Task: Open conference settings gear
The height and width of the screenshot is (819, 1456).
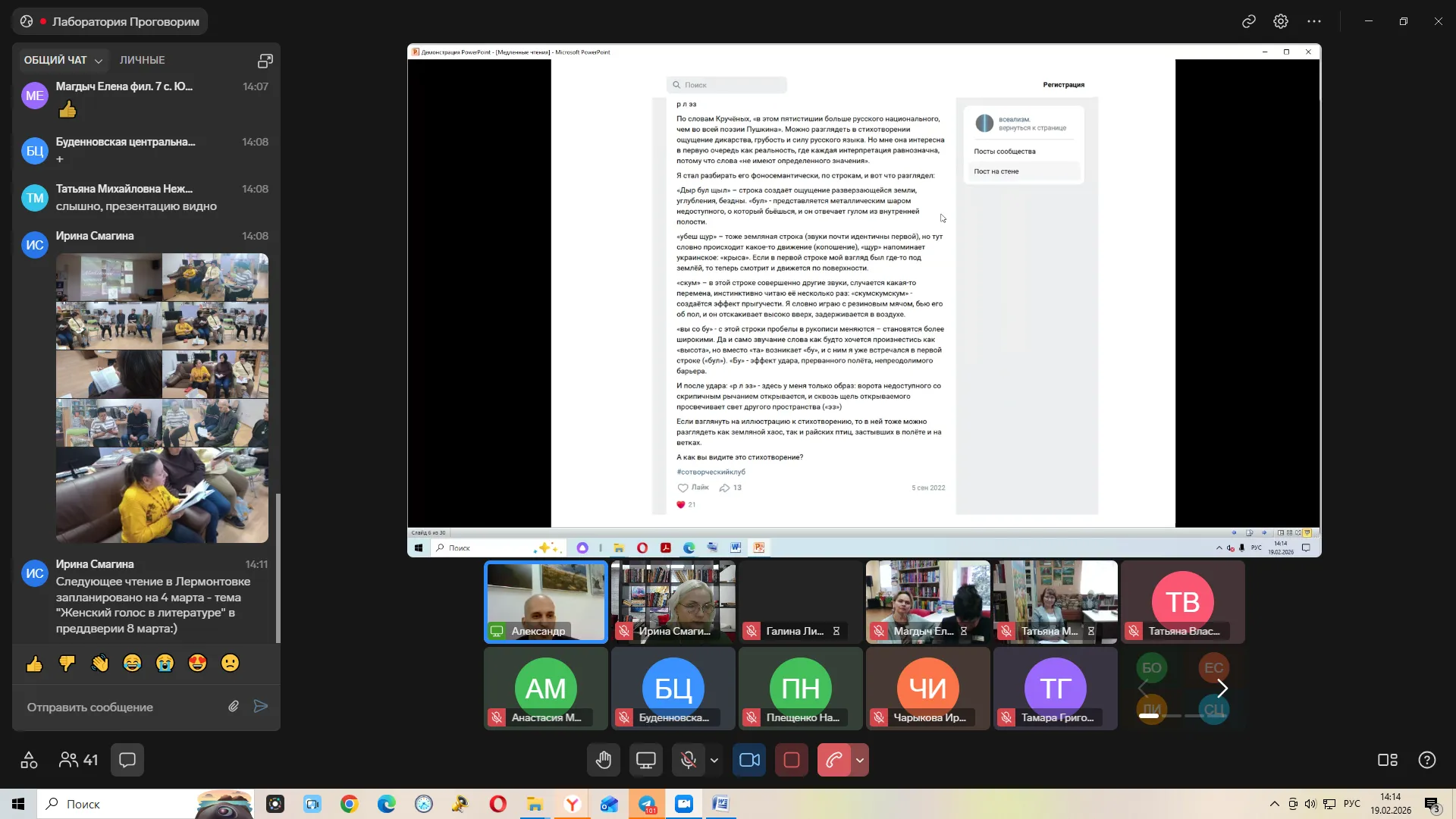Action: tap(1281, 21)
